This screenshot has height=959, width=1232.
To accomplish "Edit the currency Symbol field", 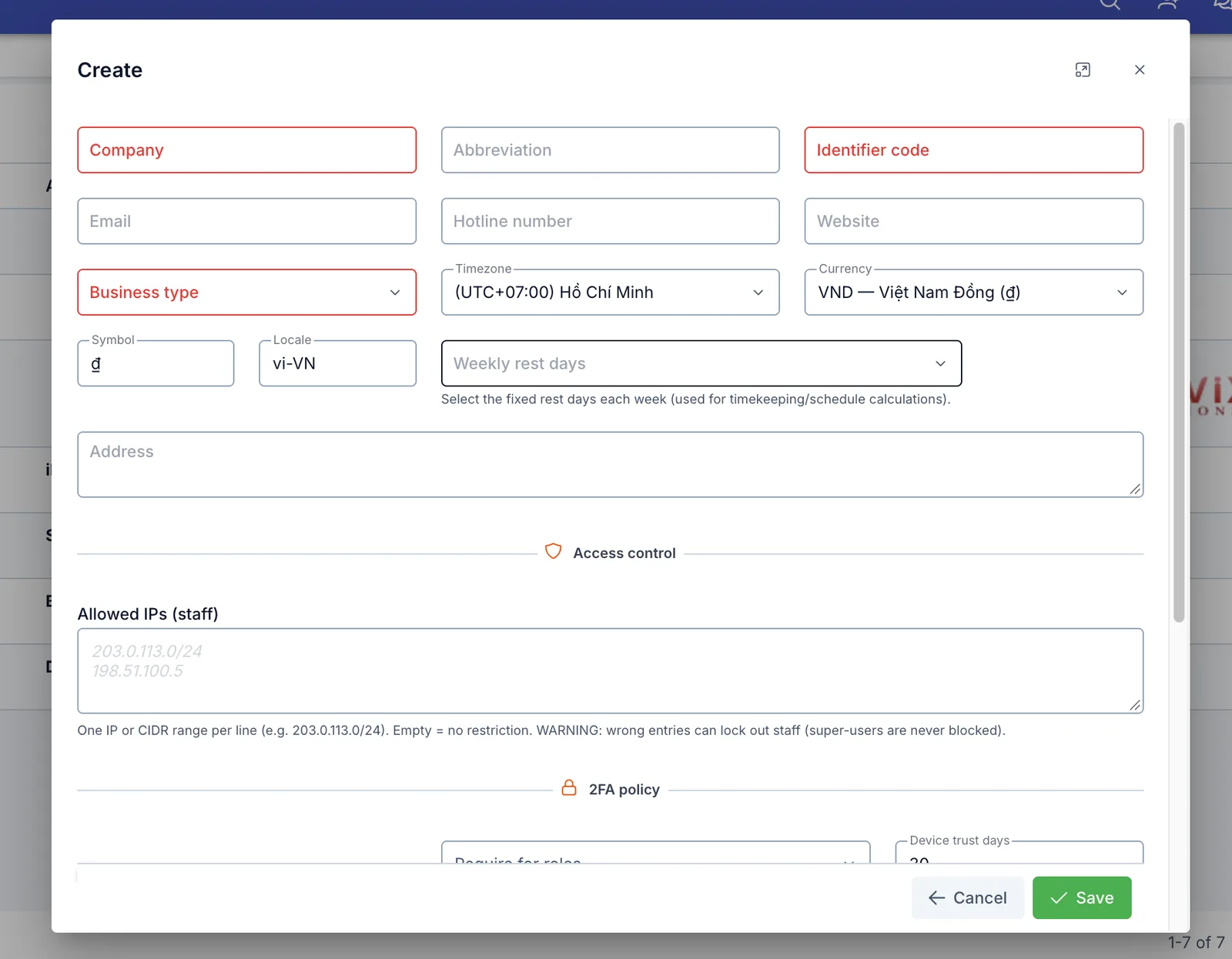I will tap(156, 363).
